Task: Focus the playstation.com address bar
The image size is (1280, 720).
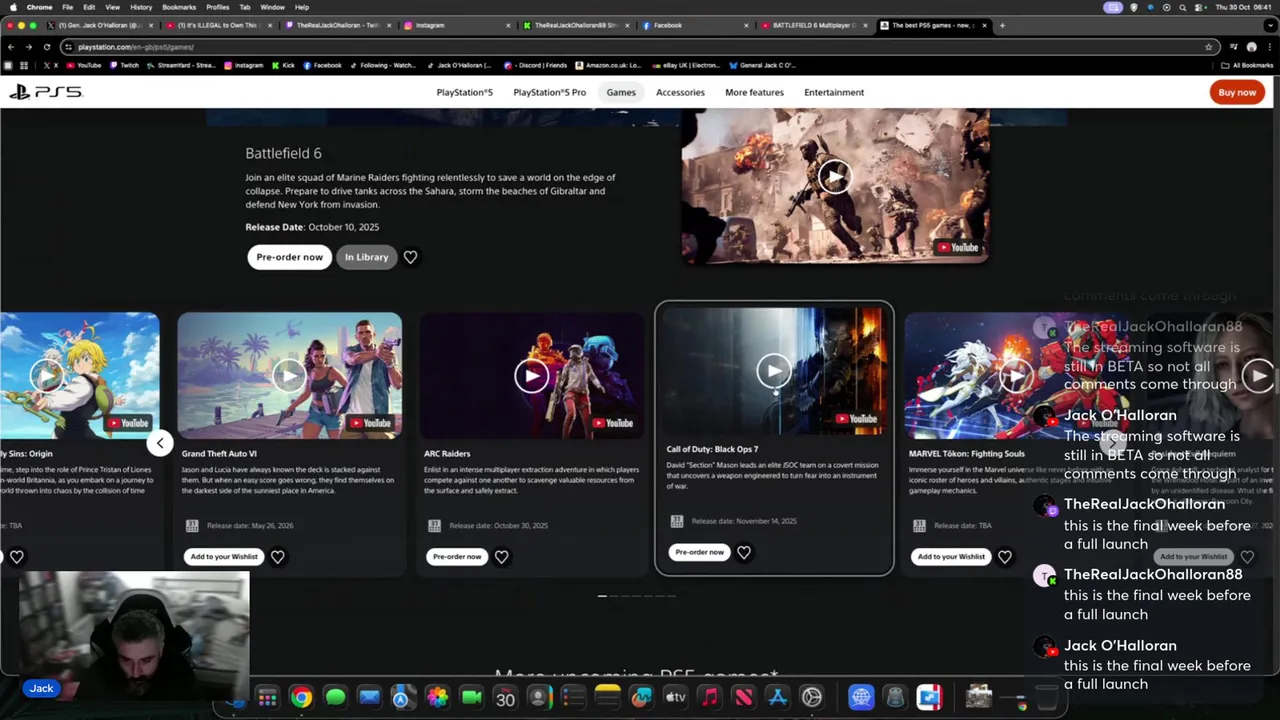Action: point(640,47)
